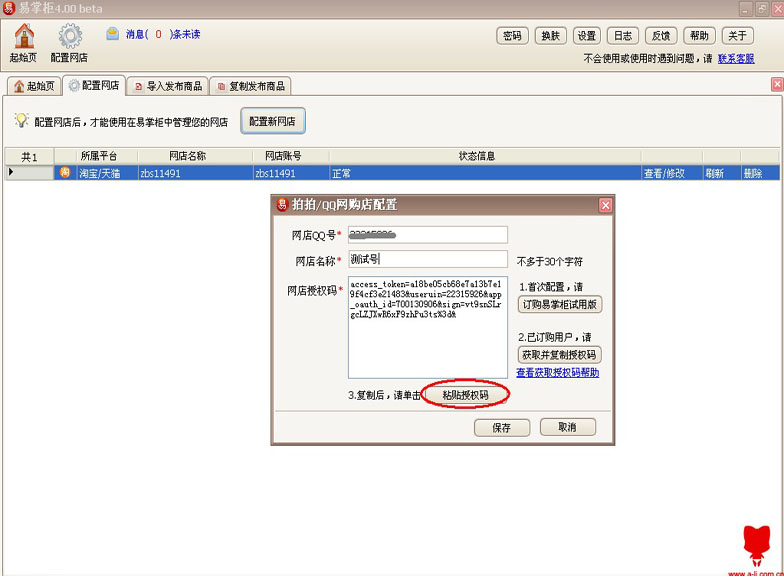
Task: Click the 配置网店 gear icon in the toolbar
Action: 70,43
